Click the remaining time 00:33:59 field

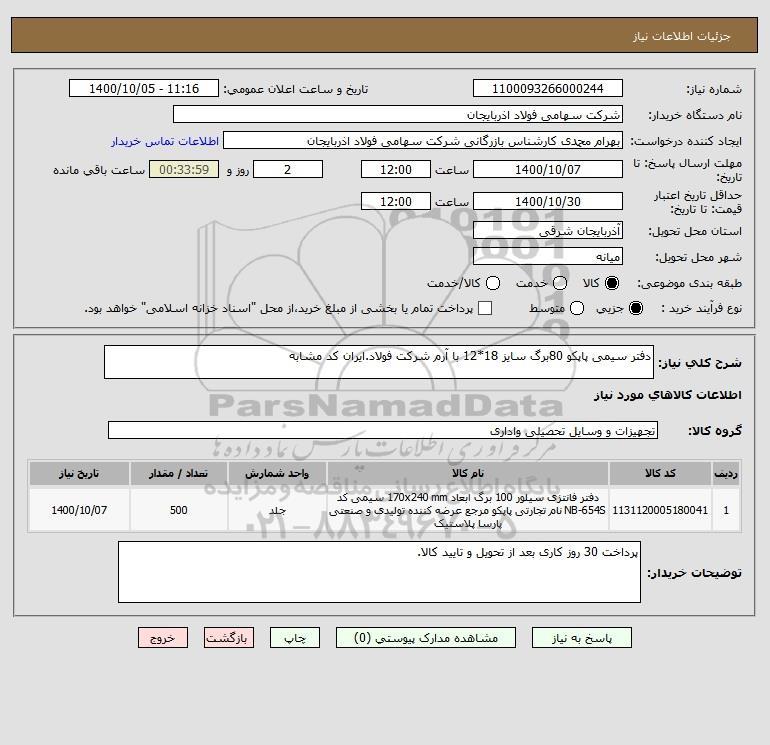tap(184, 169)
